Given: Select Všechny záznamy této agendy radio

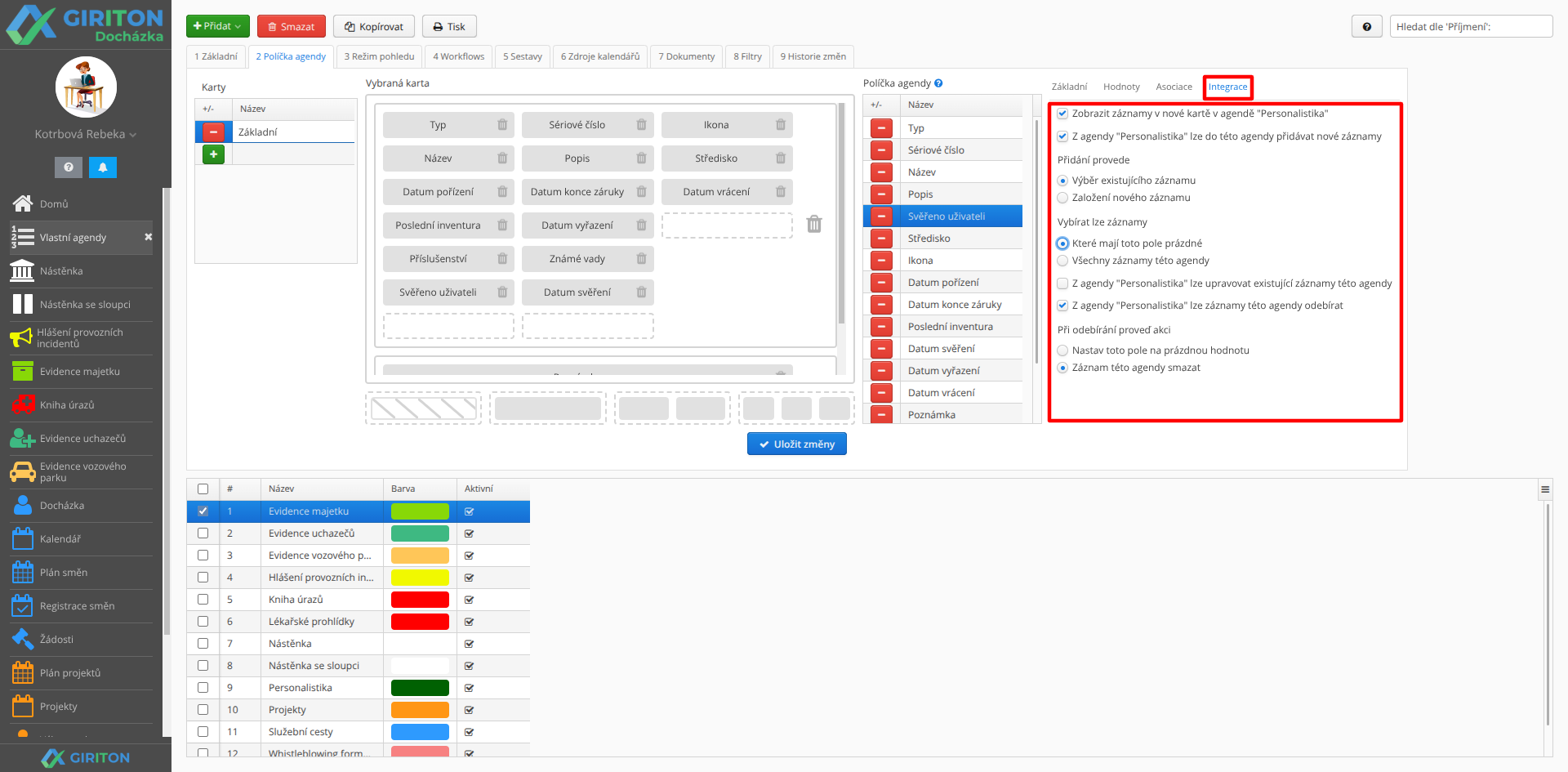Looking at the screenshot, I should tap(1062, 261).
